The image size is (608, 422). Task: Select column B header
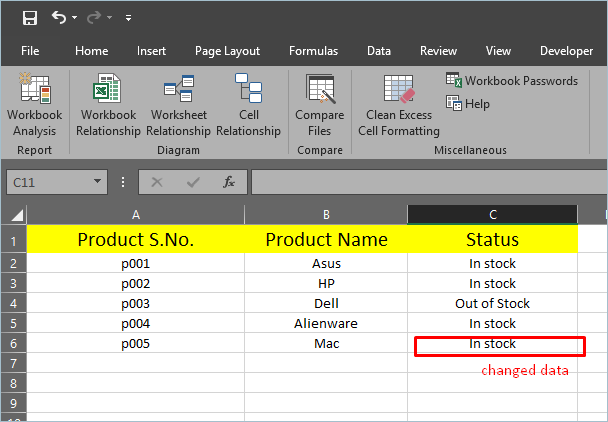326,215
